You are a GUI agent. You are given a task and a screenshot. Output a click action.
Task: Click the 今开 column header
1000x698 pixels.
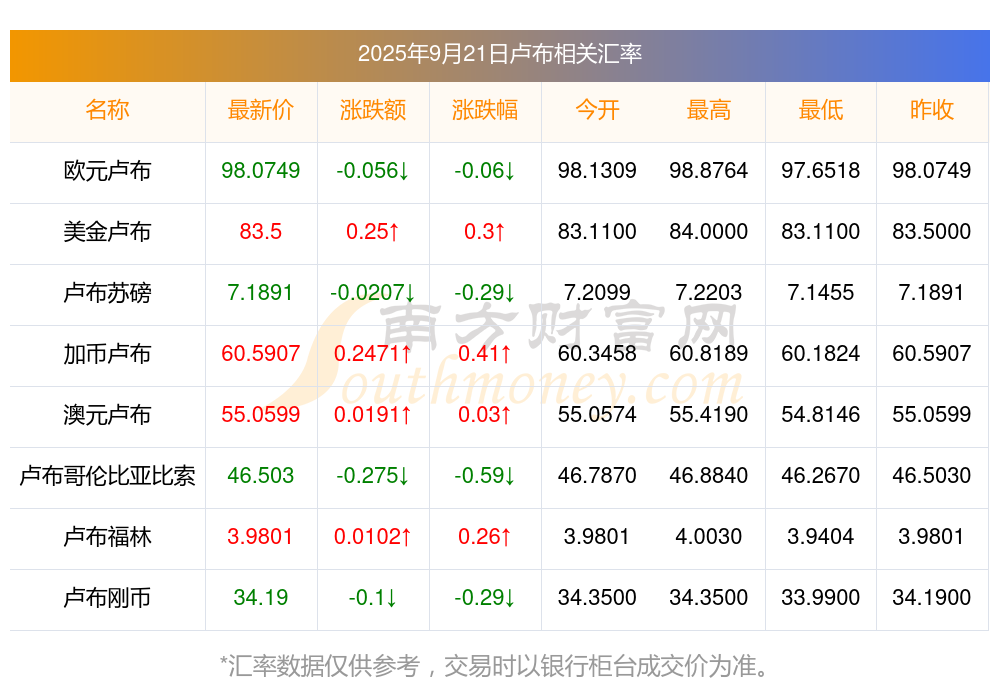point(597,110)
